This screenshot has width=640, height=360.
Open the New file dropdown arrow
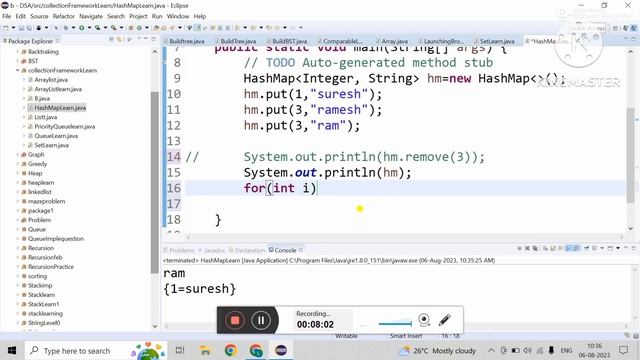(13, 28)
